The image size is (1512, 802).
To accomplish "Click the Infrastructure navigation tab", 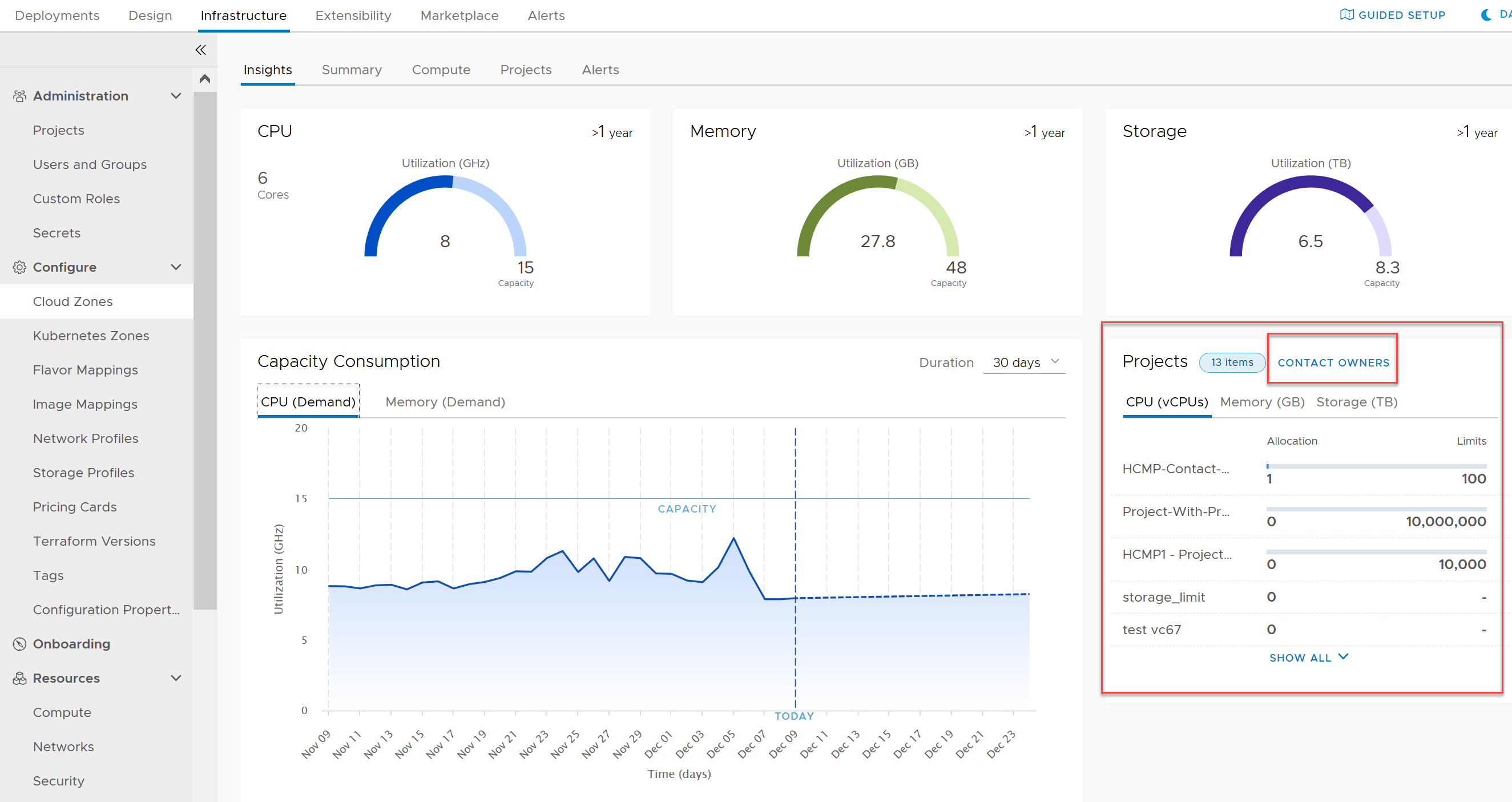I will 244,16.
